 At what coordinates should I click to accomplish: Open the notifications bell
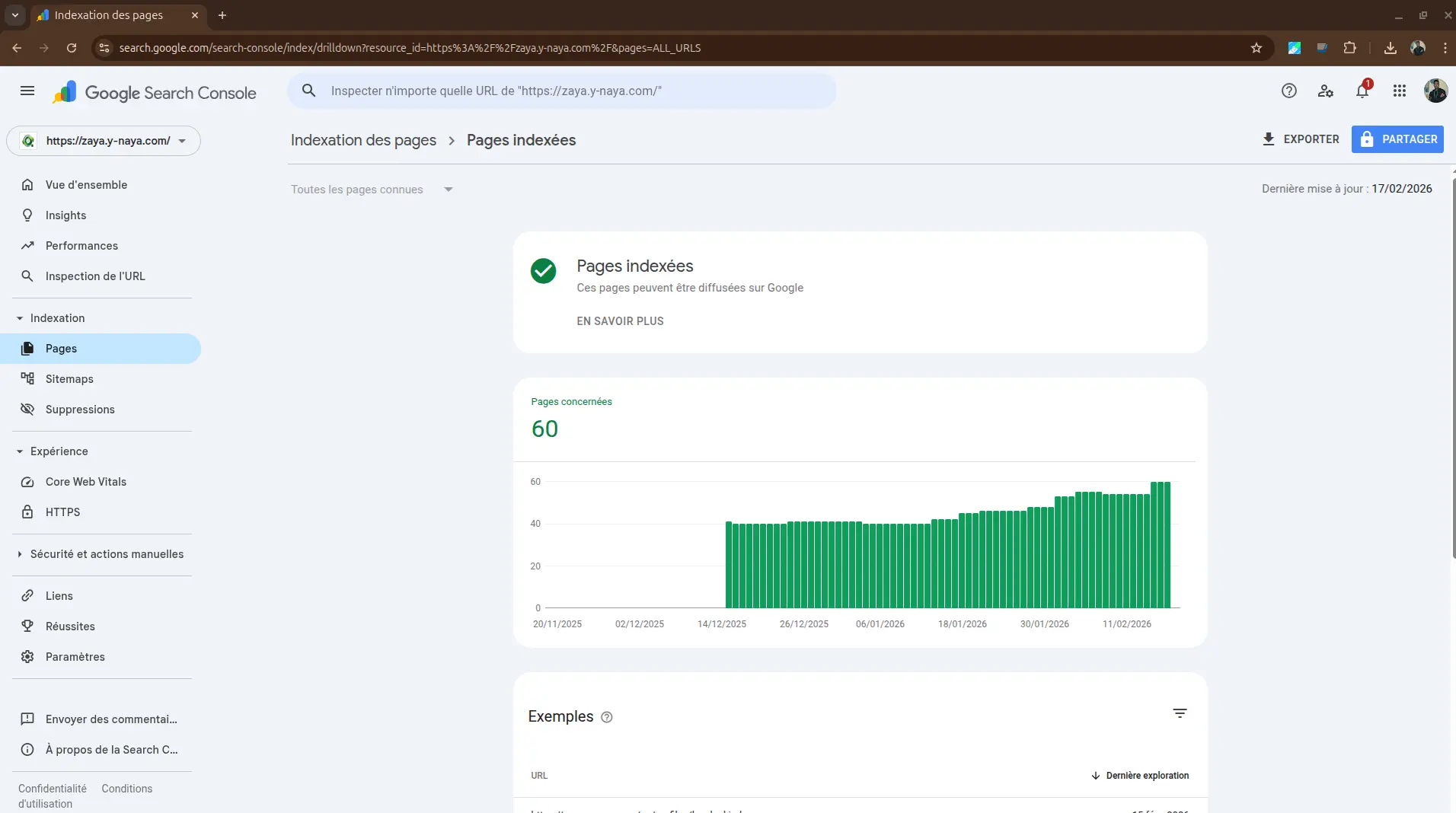coord(1362,91)
